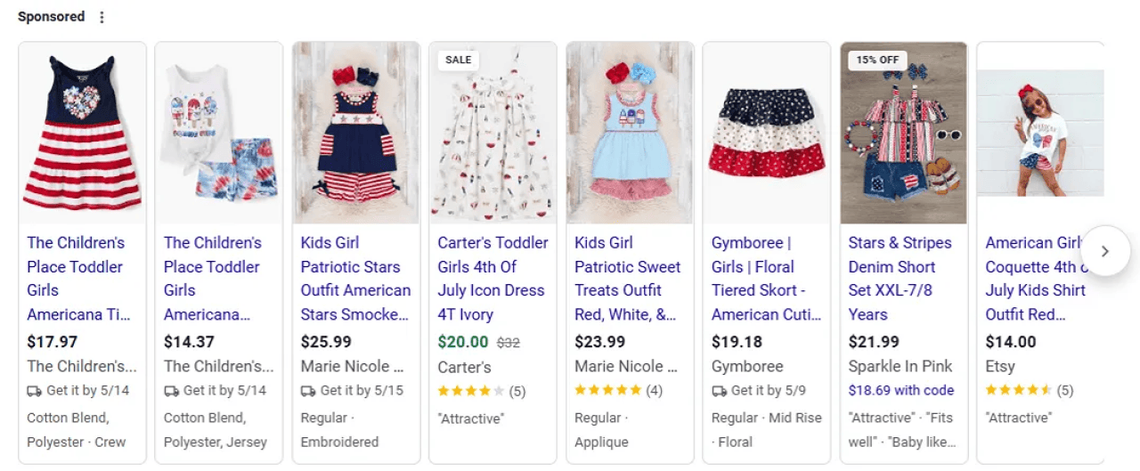Open the navy heart striped dress image

click(x=82, y=132)
